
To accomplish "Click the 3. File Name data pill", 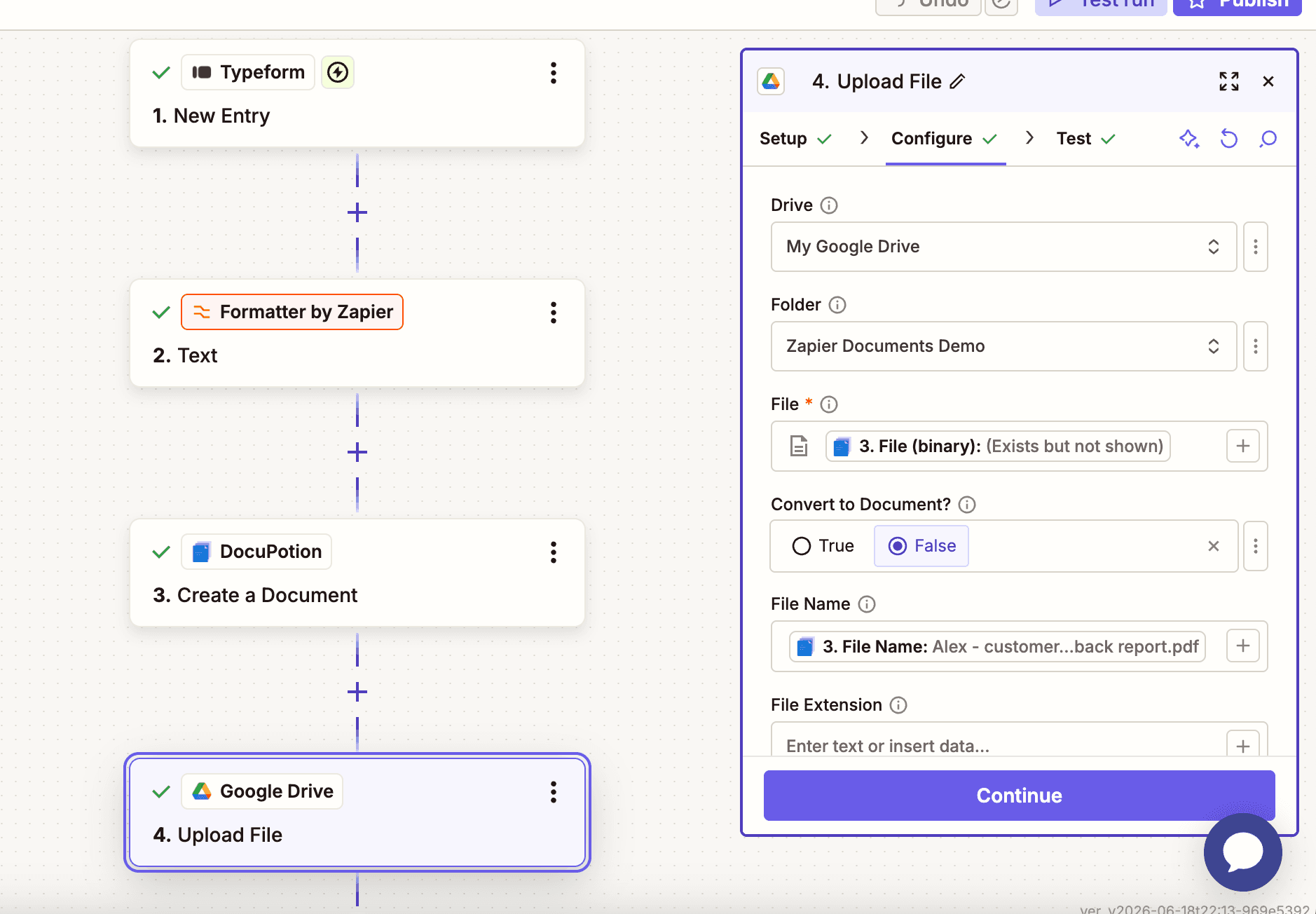I will click(997, 646).
